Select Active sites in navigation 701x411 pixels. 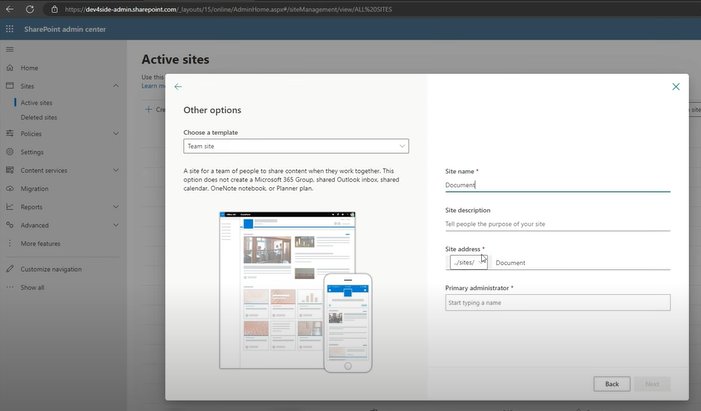(x=37, y=102)
